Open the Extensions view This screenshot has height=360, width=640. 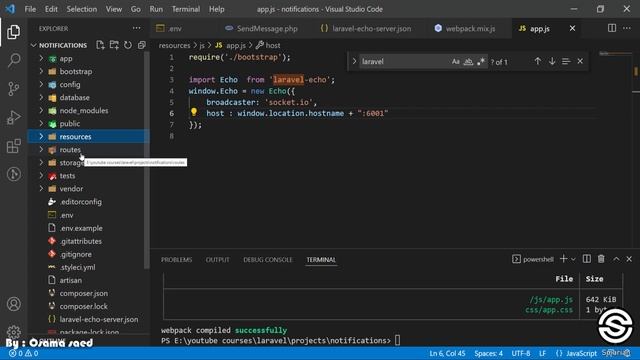click(x=13, y=146)
